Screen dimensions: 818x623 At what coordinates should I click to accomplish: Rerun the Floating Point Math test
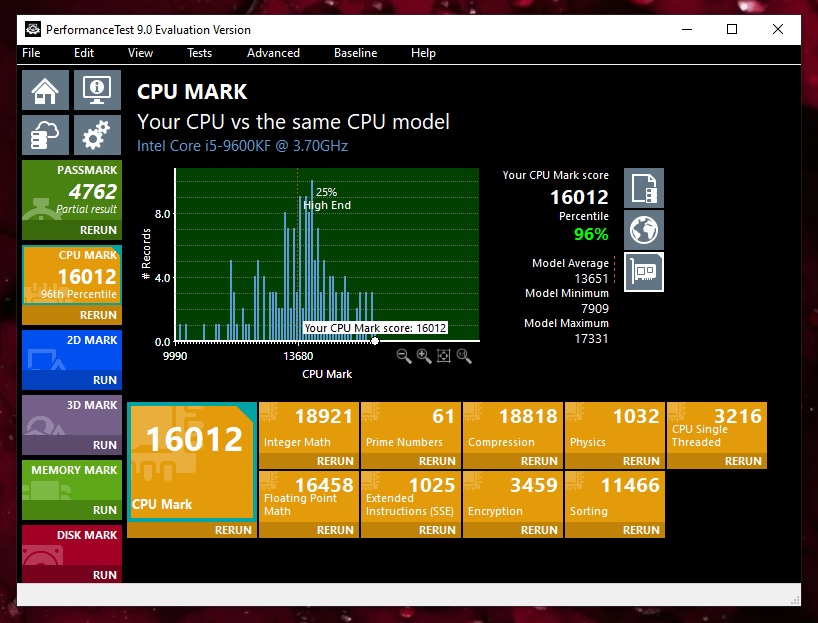[x=309, y=530]
